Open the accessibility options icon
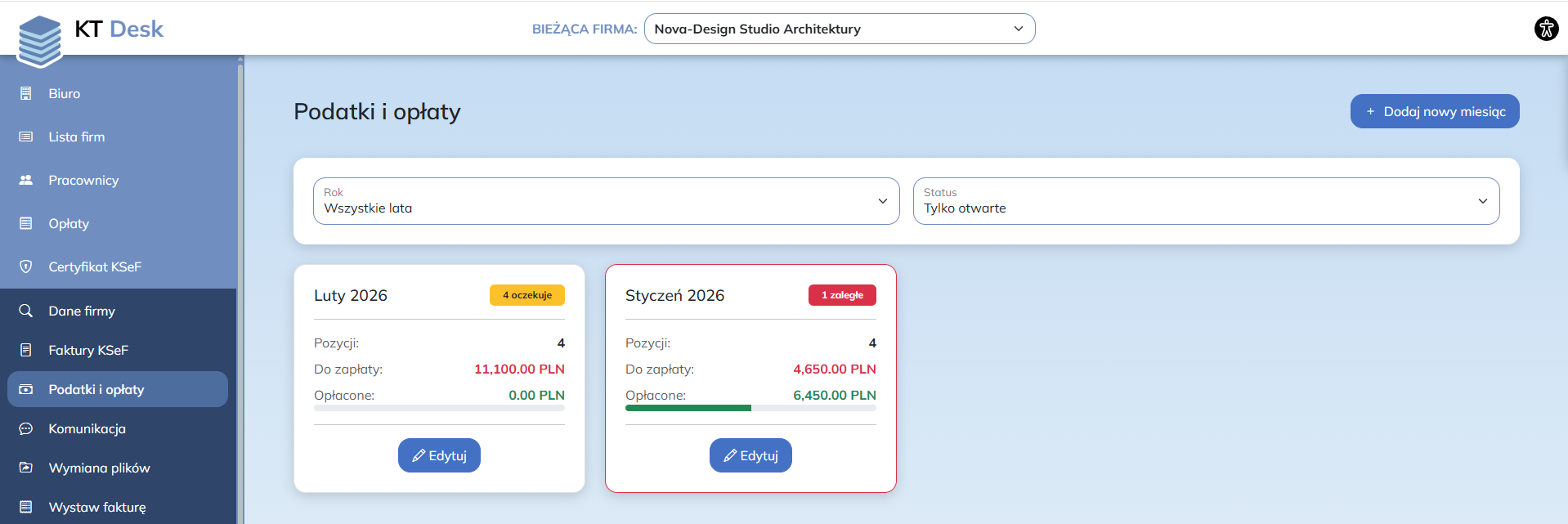The height and width of the screenshot is (524, 1568). (1546, 29)
